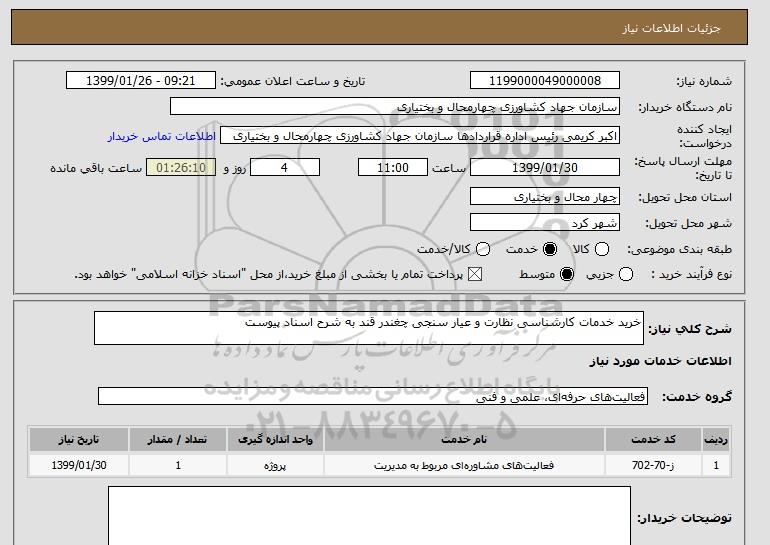770x545 pixels.
Task: Click the request creator field اکبر کریمی
Action: tap(420, 136)
